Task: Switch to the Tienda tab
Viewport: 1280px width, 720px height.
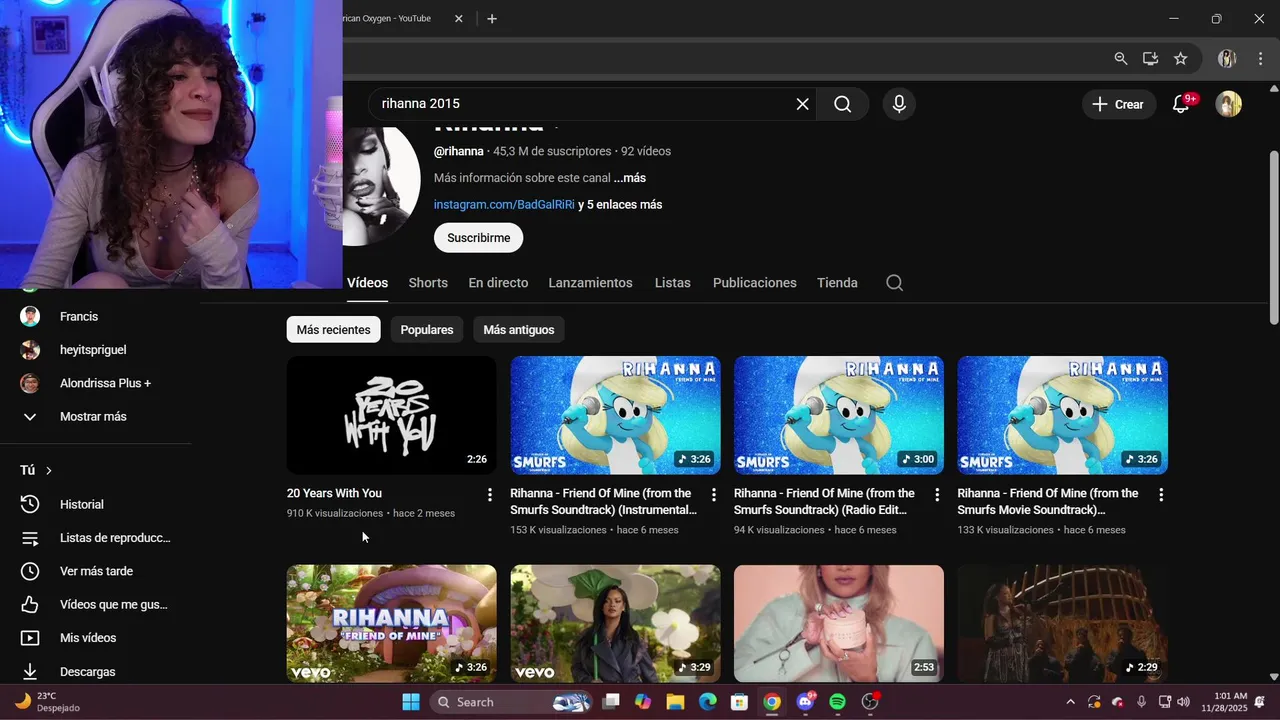Action: coord(837,283)
